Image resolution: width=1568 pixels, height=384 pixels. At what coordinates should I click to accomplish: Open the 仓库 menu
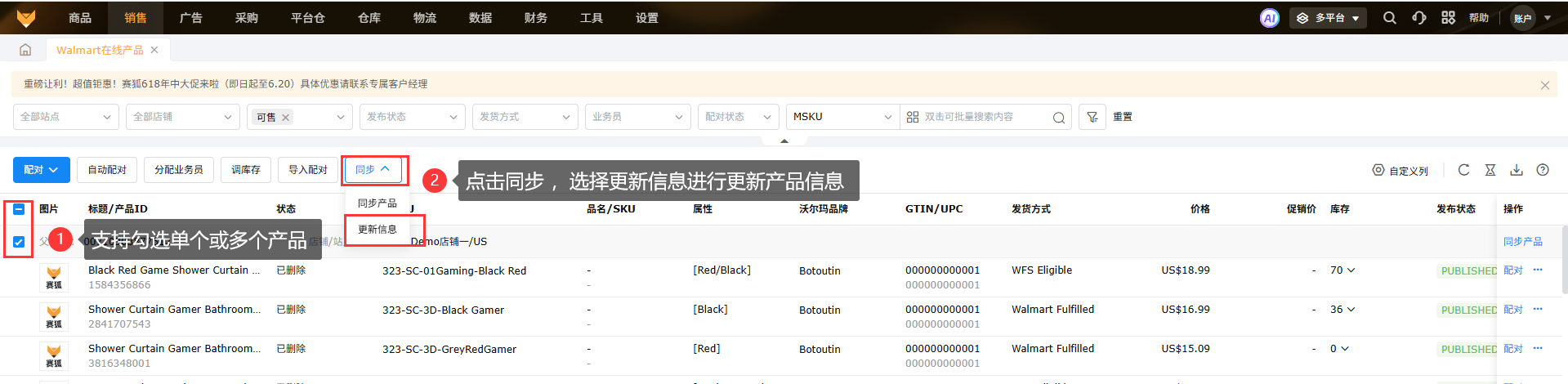coord(369,18)
